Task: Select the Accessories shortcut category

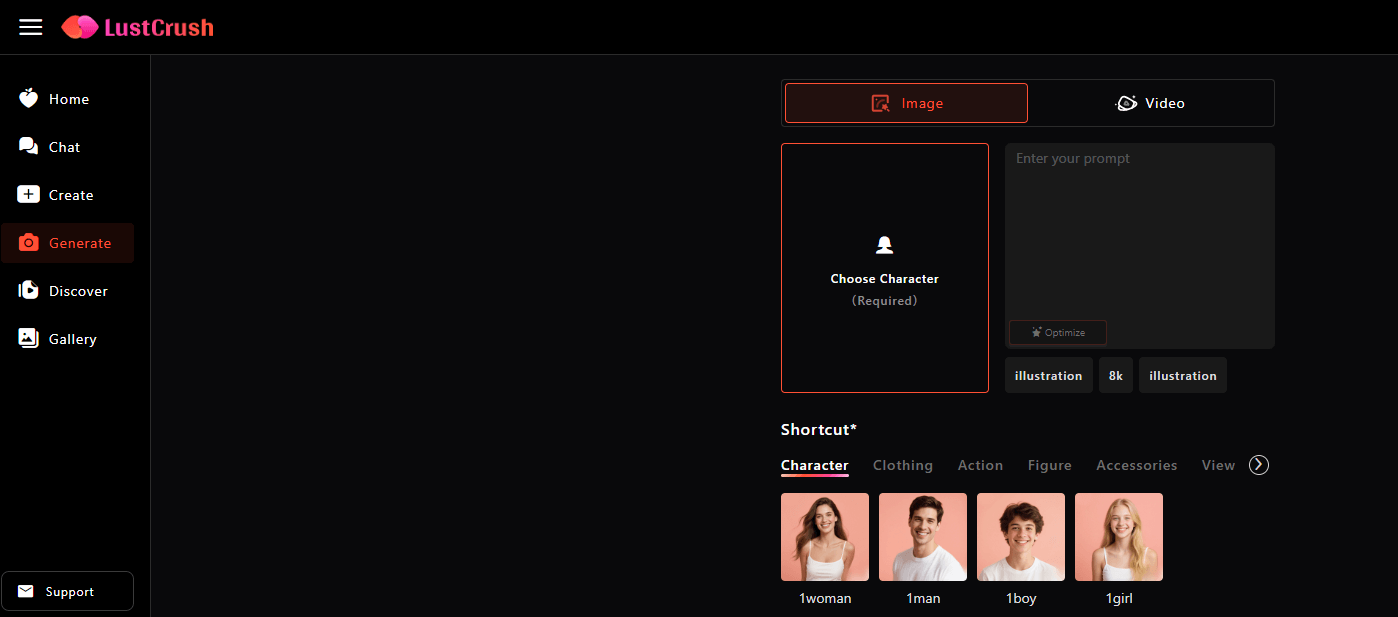Action: pyautogui.click(x=1136, y=464)
